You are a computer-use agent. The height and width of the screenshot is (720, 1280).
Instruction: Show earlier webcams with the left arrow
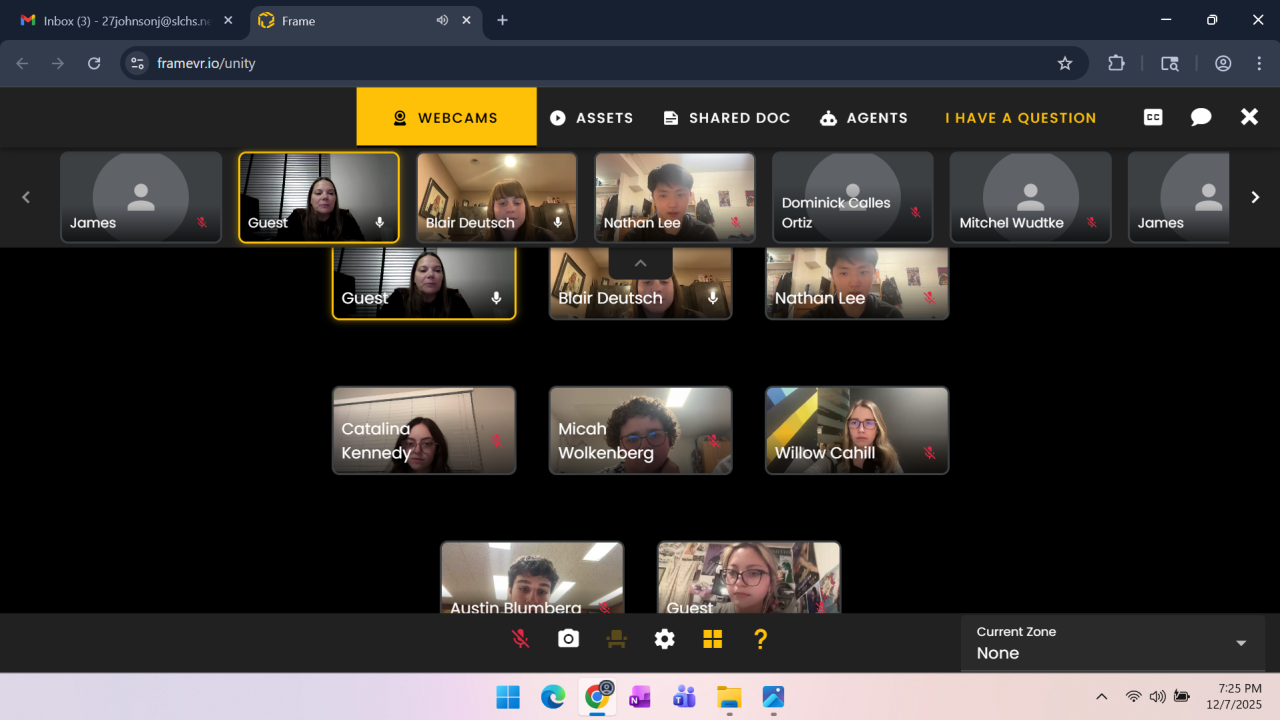[x=27, y=197]
